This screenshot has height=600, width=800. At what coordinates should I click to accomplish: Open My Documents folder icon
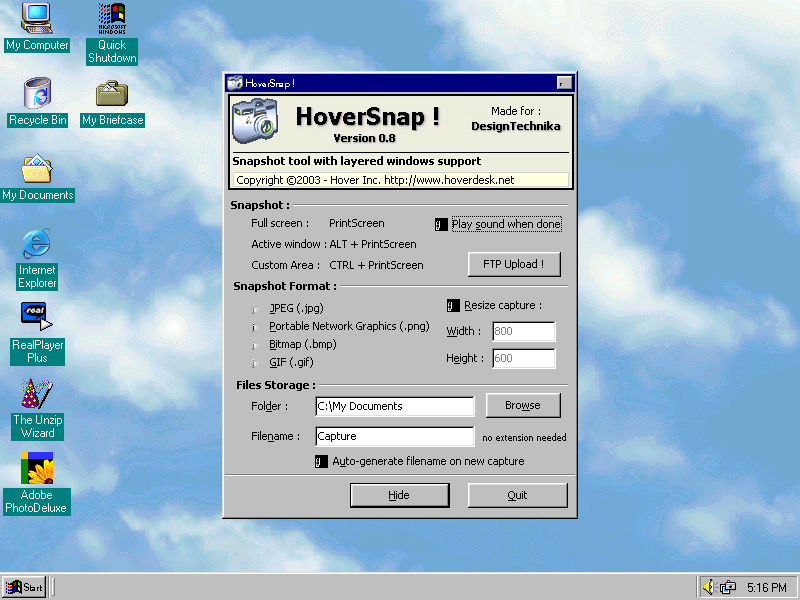click(x=37, y=178)
